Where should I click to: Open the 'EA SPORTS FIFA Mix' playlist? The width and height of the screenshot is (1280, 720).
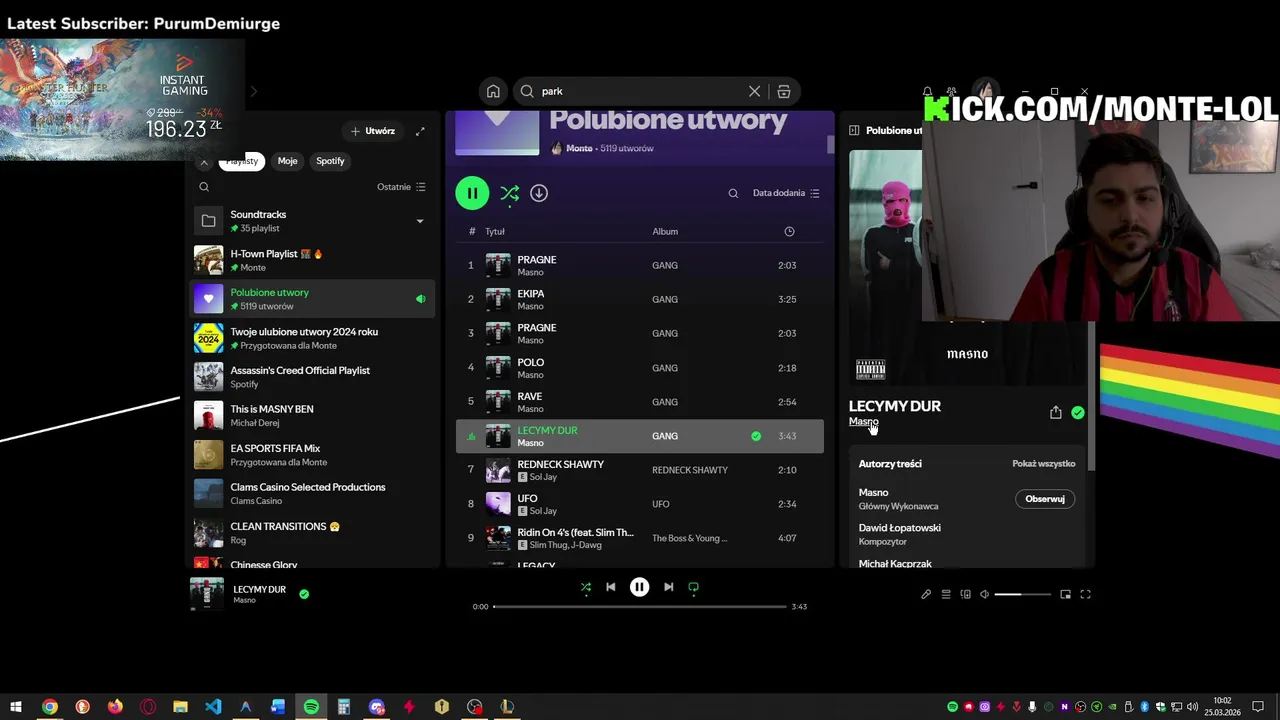tap(312, 455)
